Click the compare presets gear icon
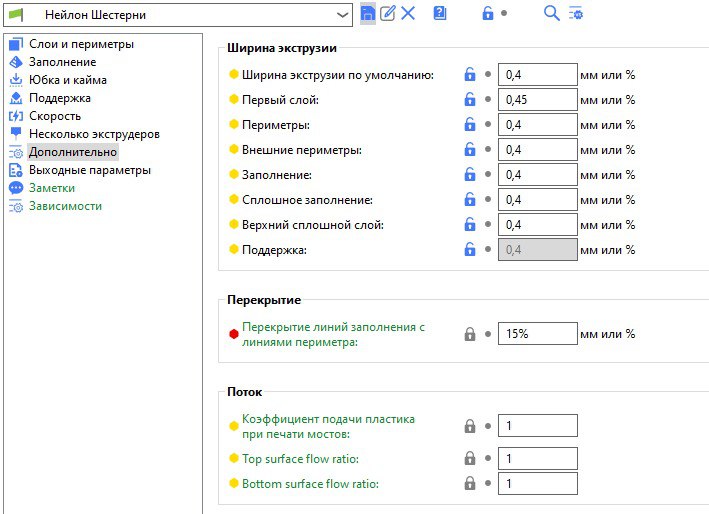The width and height of the screenshot is (709, 514). click(576, 13)
